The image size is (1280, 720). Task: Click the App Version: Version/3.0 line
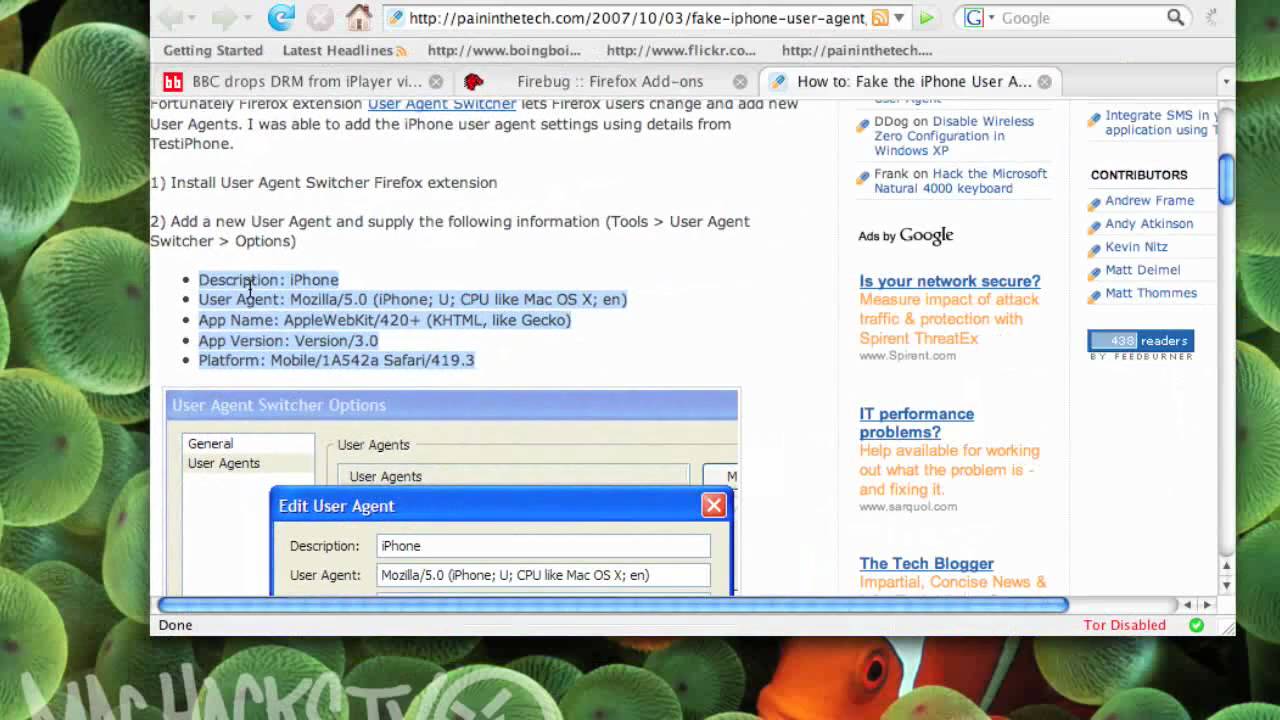(288, 341)
